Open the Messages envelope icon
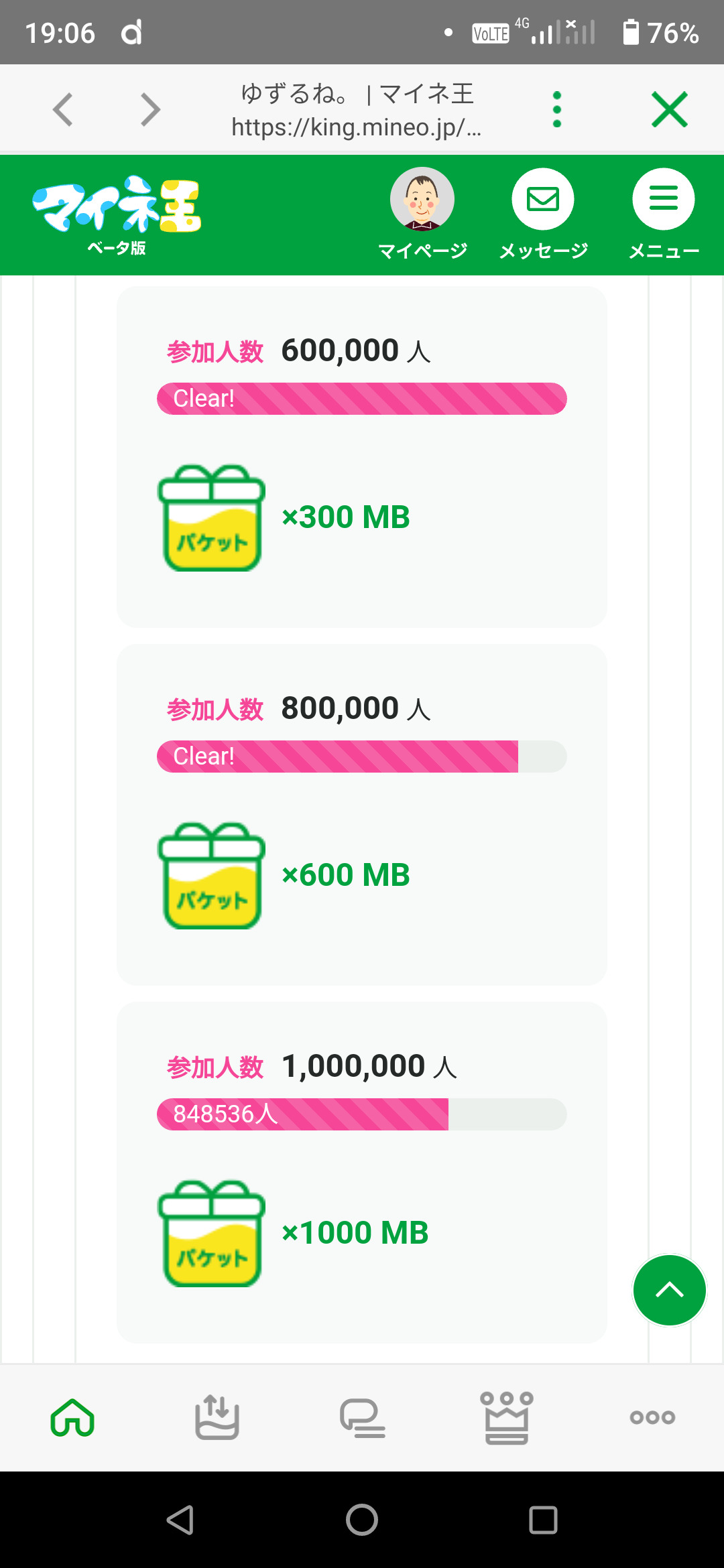 tap(543, 200)
